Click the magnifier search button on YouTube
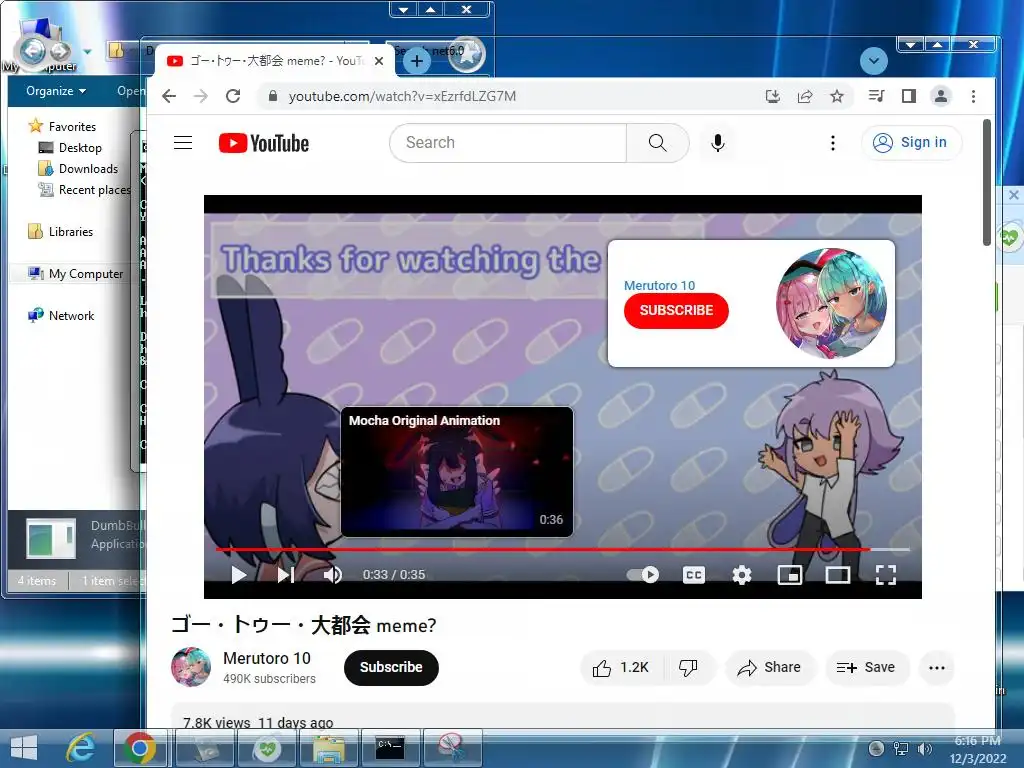Screen dimensions: 1024x768 pyautogui.click(x=658, y=142)
